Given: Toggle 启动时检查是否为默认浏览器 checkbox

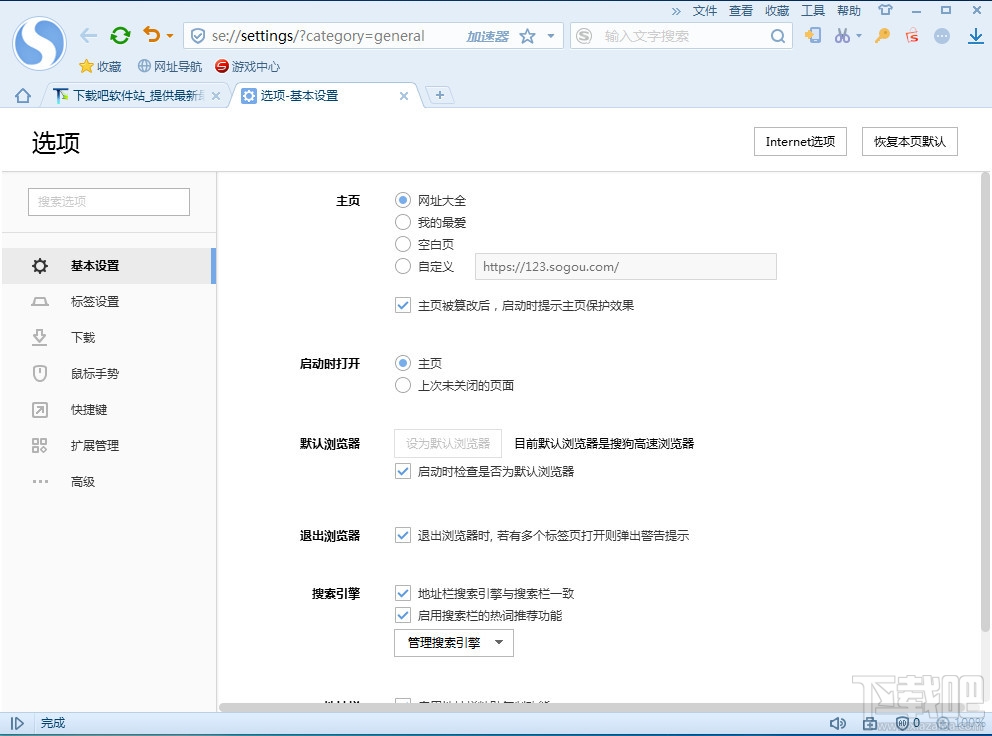Looking at the screenshot, I should click(x=402, y=471).
